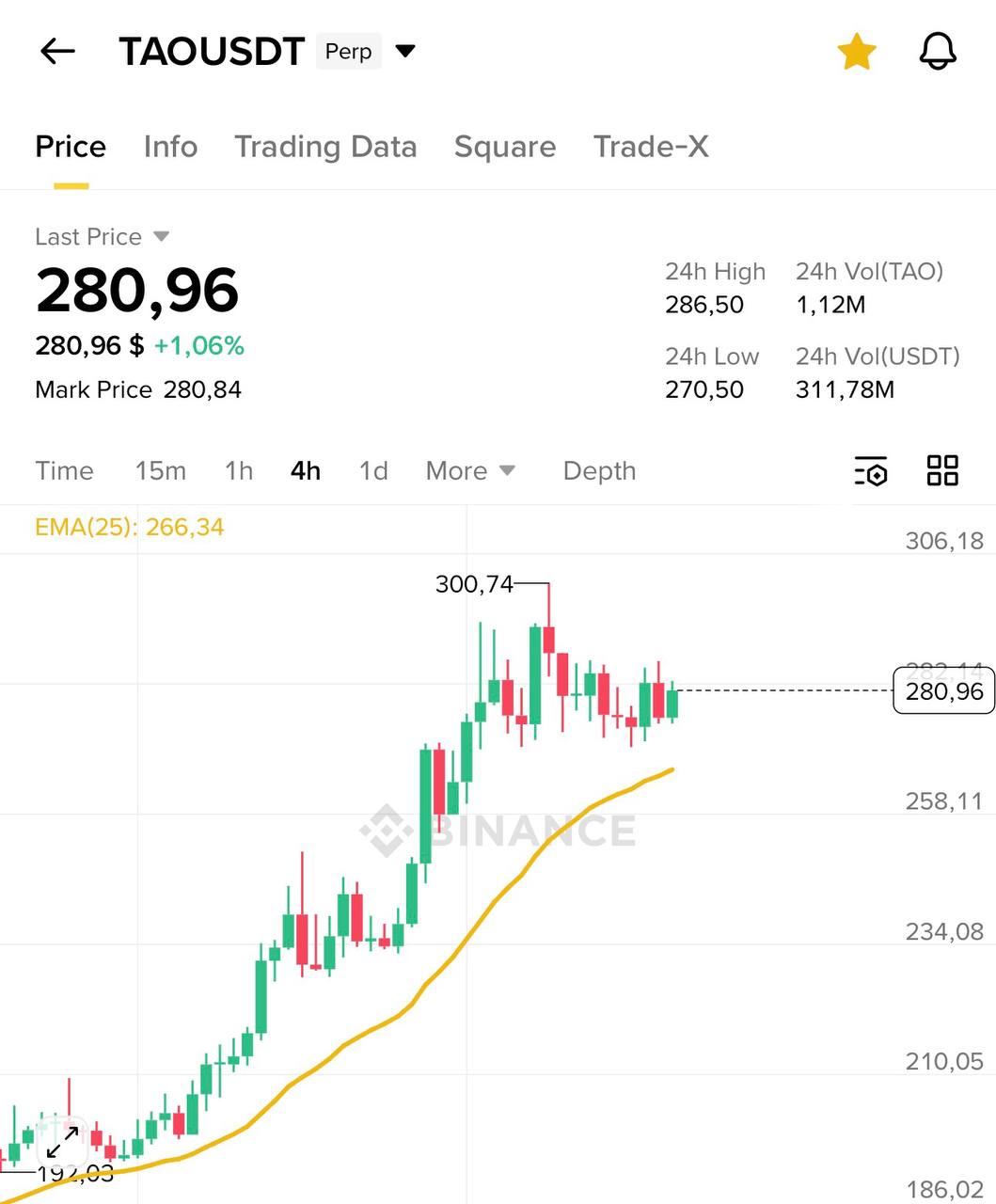
Task: Open chart indicator settings icon
Action: [x=871, y=470]
